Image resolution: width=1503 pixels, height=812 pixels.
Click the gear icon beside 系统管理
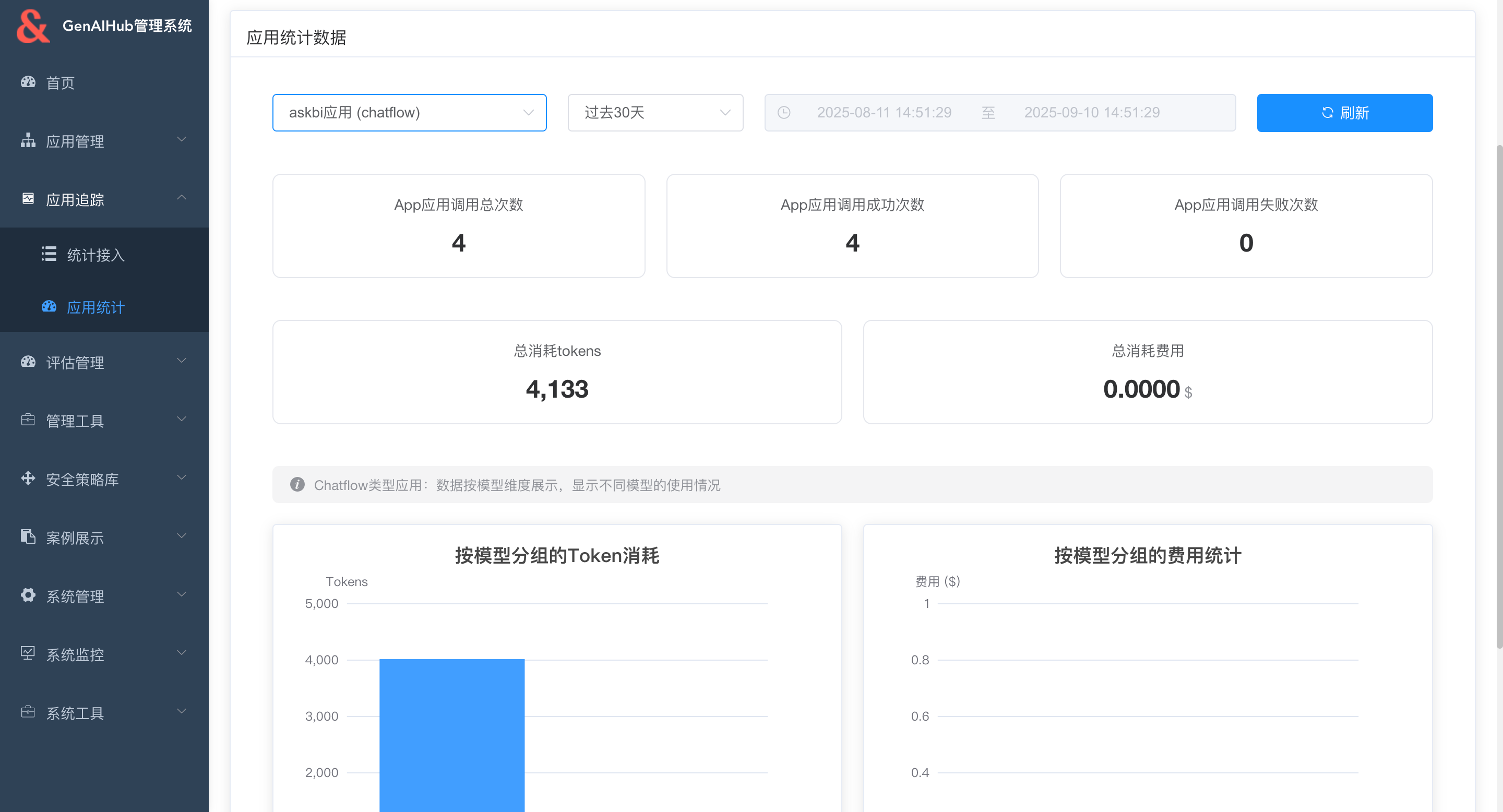pyautogui.click(x=28, y=595)
